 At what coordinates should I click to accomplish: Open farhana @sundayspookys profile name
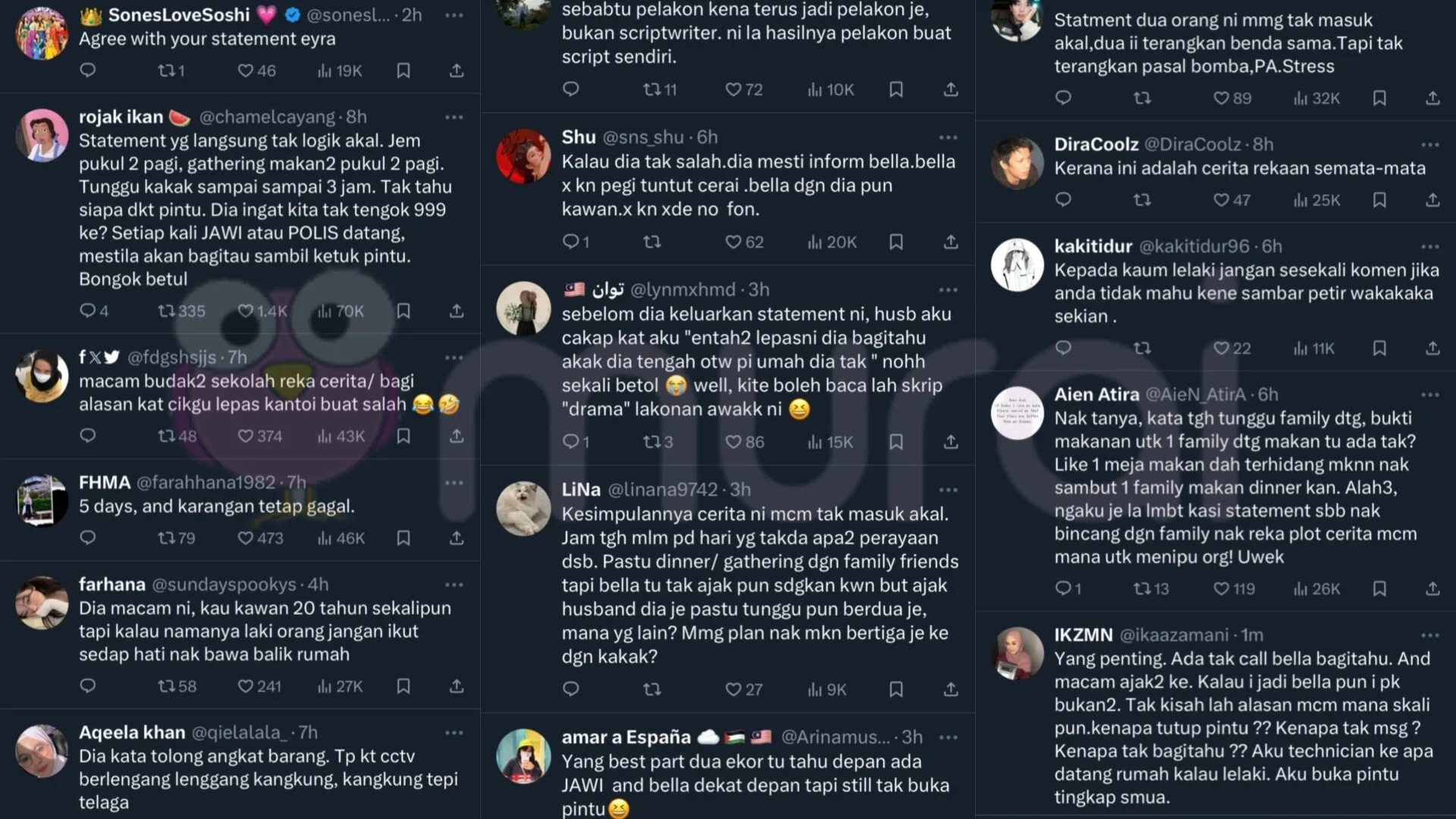112,585
